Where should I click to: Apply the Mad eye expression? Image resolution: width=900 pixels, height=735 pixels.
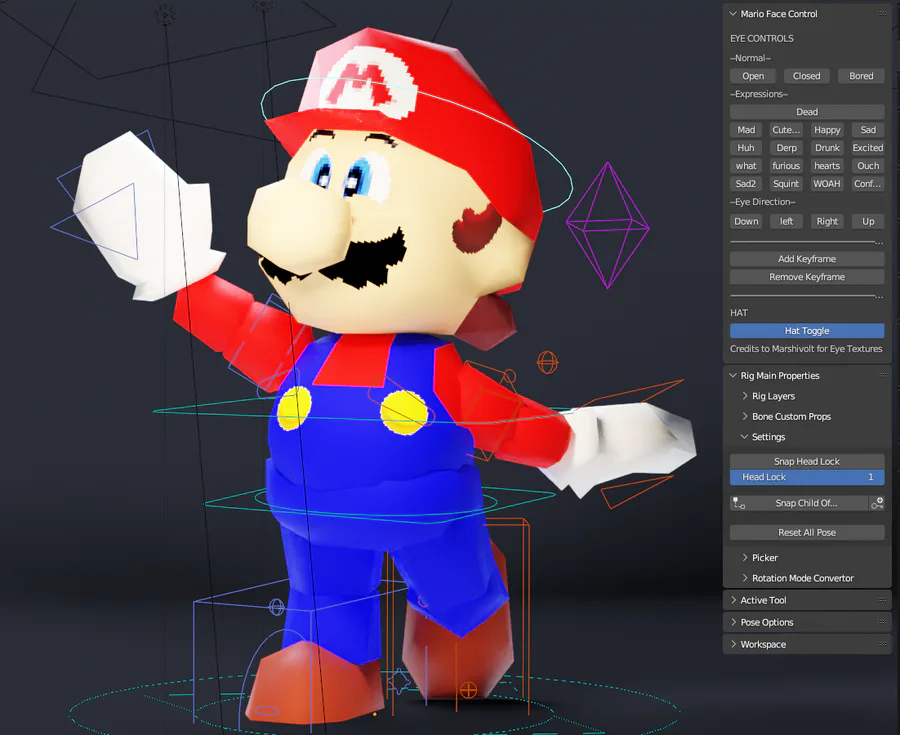746,130
